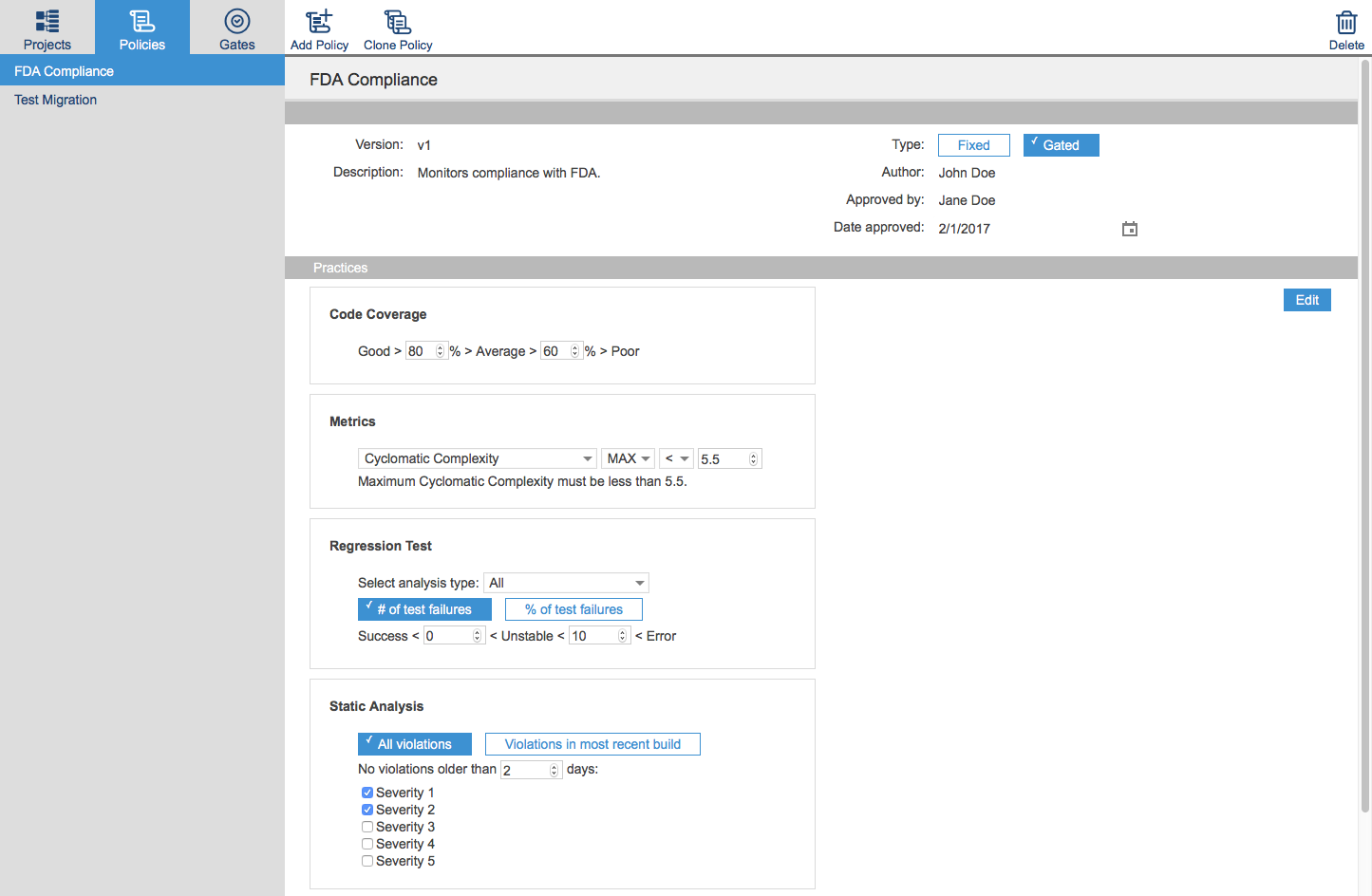Select # of test failures option
Screen dimensions: 1372x896
coord(424,609)
